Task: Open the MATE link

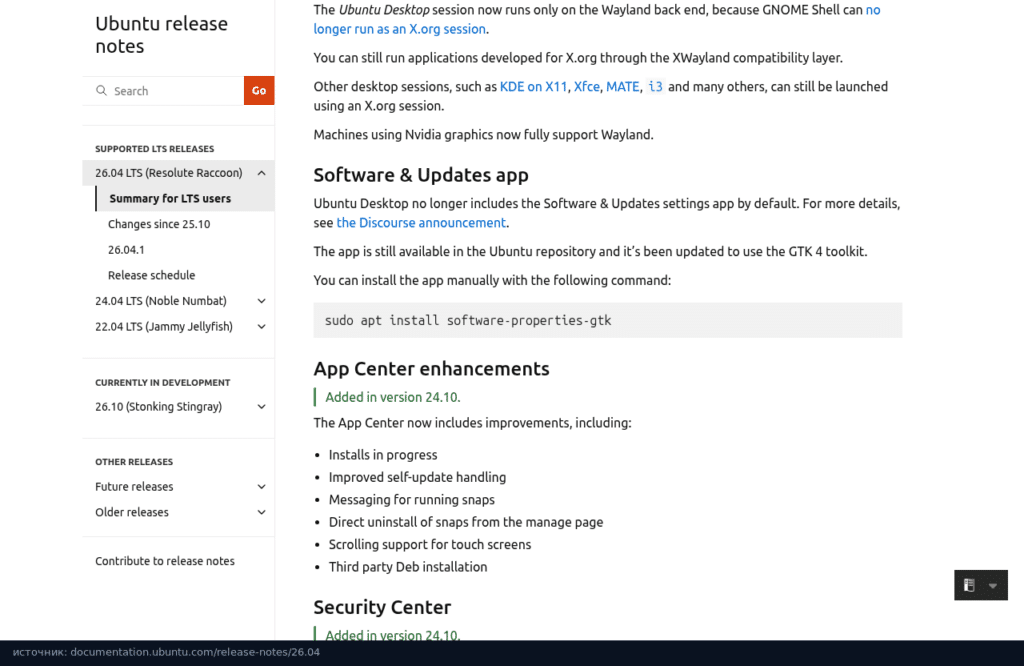Action: point(622,86)
